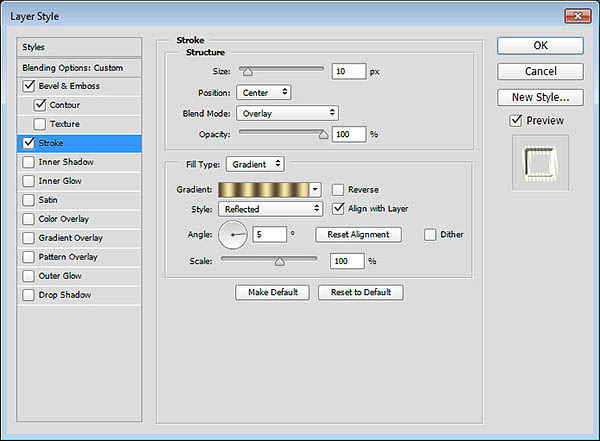Enable the Inner Glow checkbox
600x441 pixels.
(29, 181)
